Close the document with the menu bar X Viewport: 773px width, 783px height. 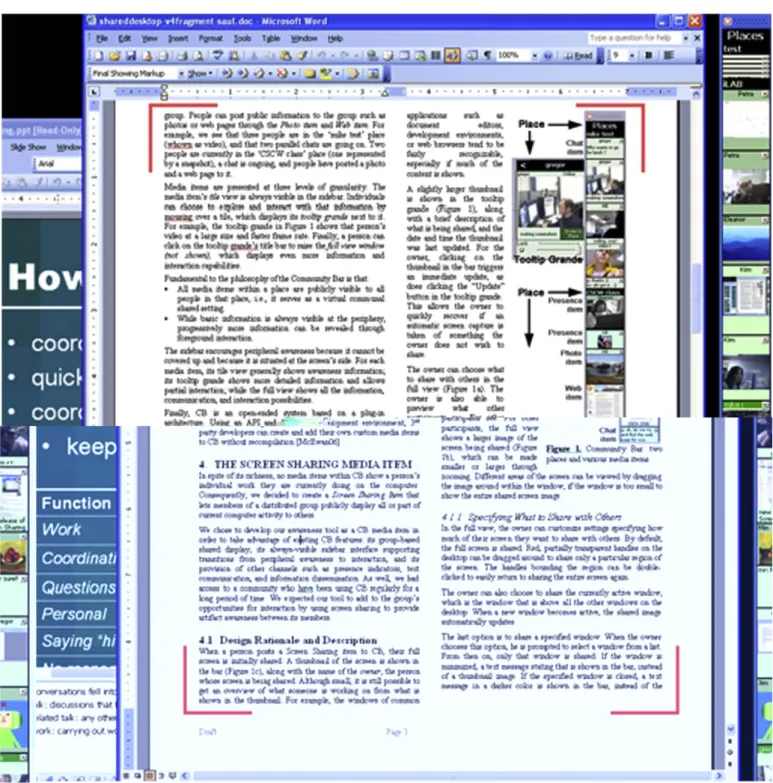point(697,38)
